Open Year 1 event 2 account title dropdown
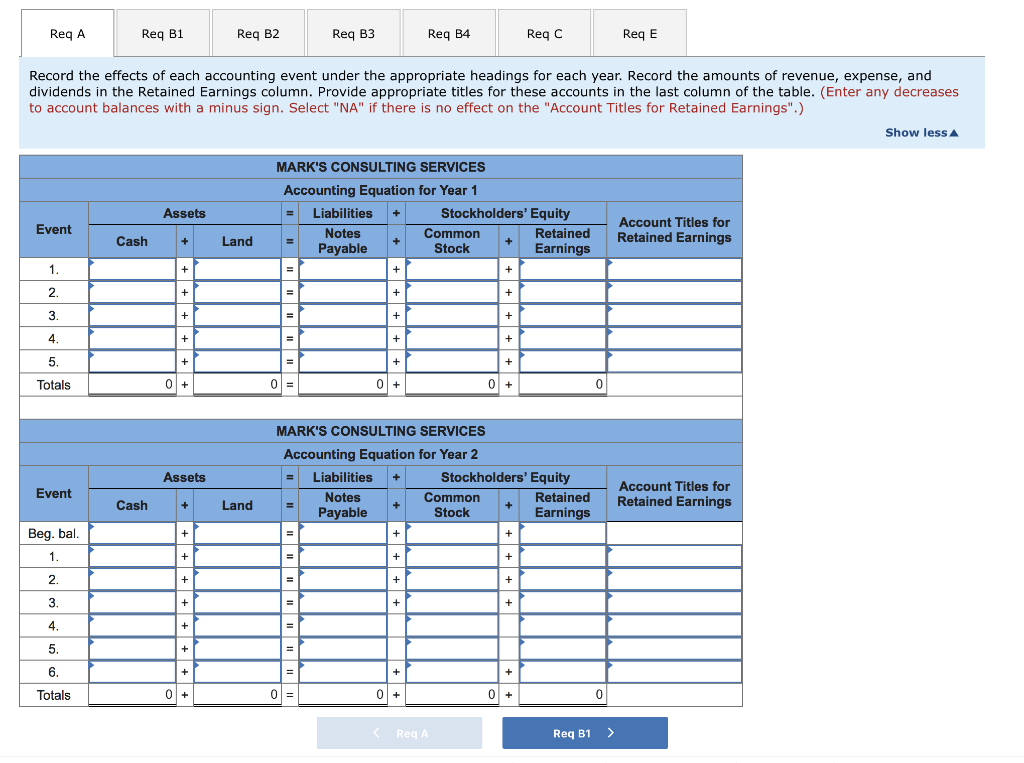 coord(675,292)
